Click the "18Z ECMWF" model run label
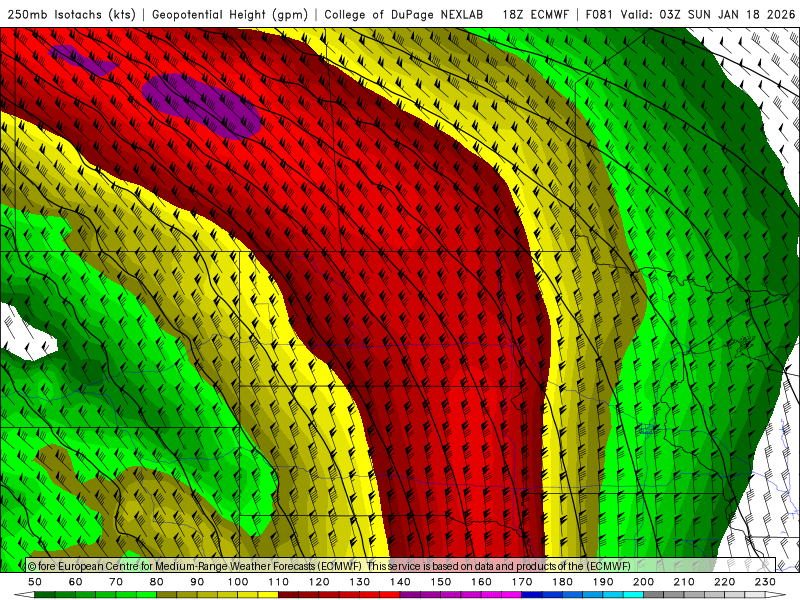 click(x=535, y=14)
